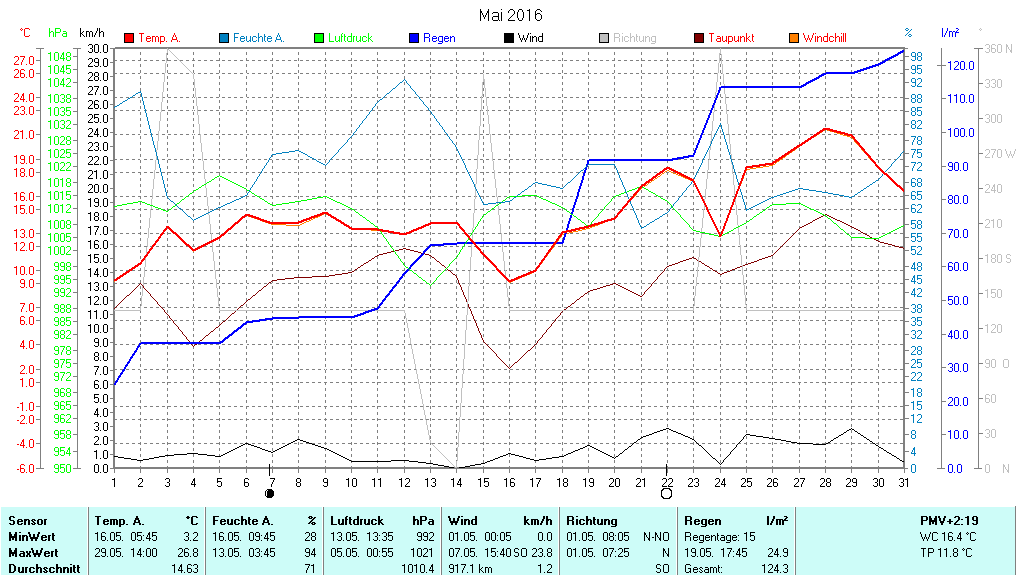
Task: Click the l/m² unit label above the rain axis
Action: point(950,33)
